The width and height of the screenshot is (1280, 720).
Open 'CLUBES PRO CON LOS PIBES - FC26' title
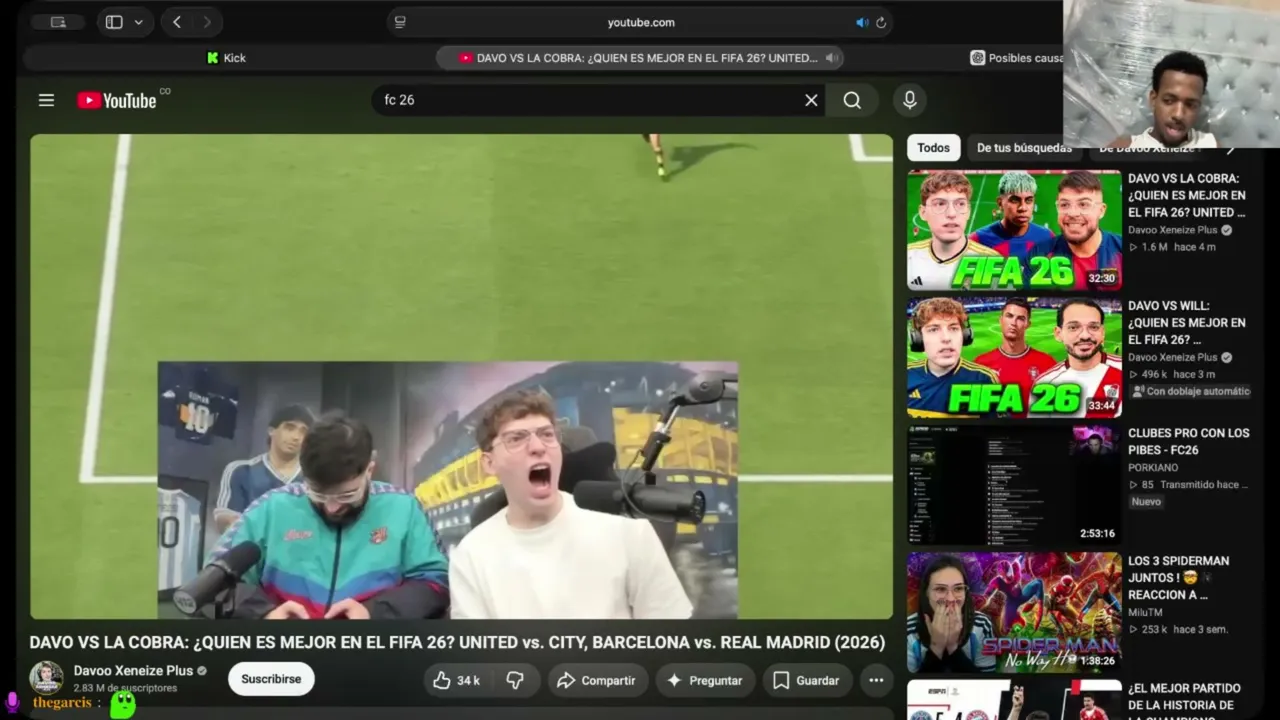pyautogui.click(x=1189, y=441)
